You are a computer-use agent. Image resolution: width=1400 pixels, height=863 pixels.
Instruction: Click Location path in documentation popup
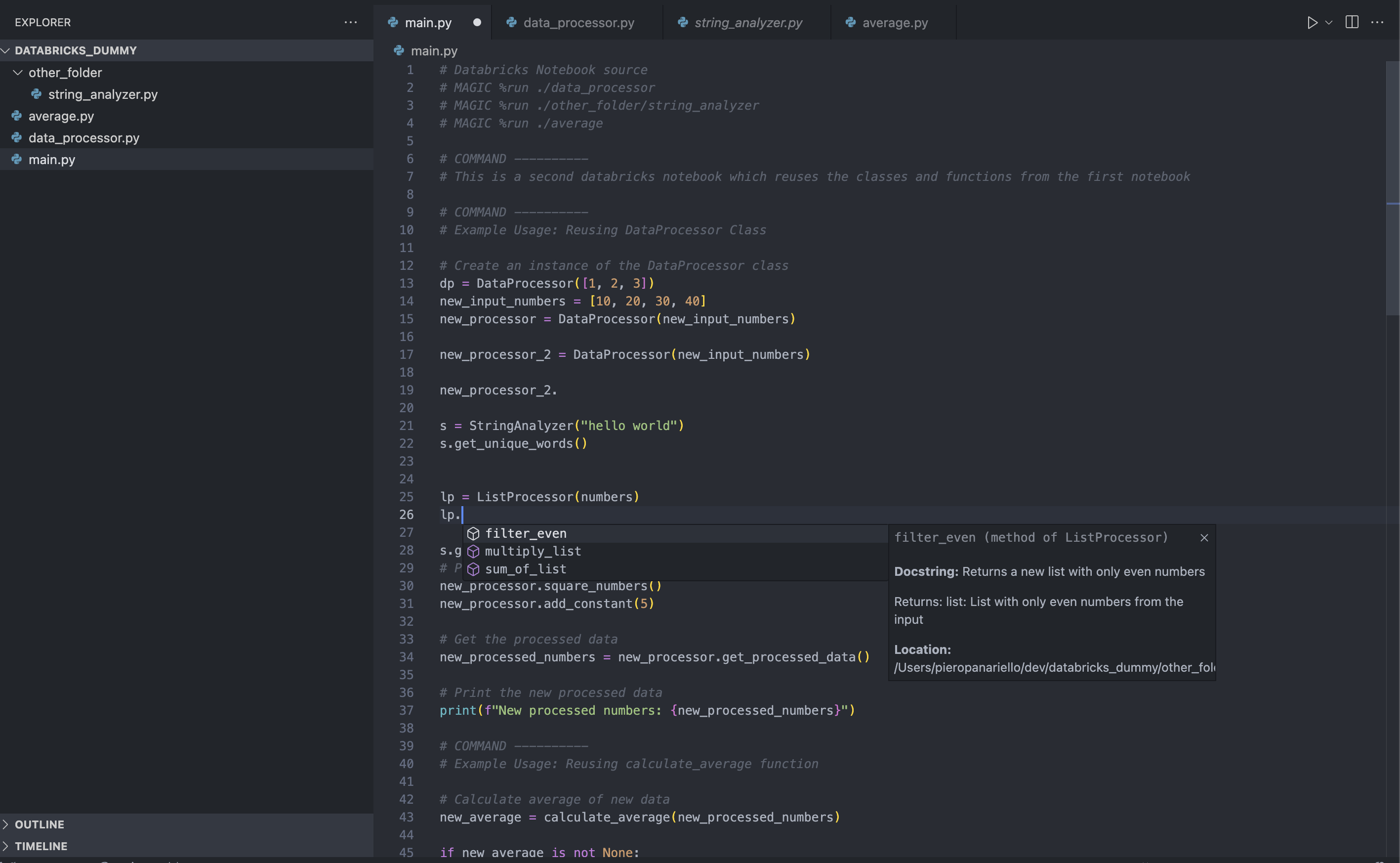[1054, 667]
